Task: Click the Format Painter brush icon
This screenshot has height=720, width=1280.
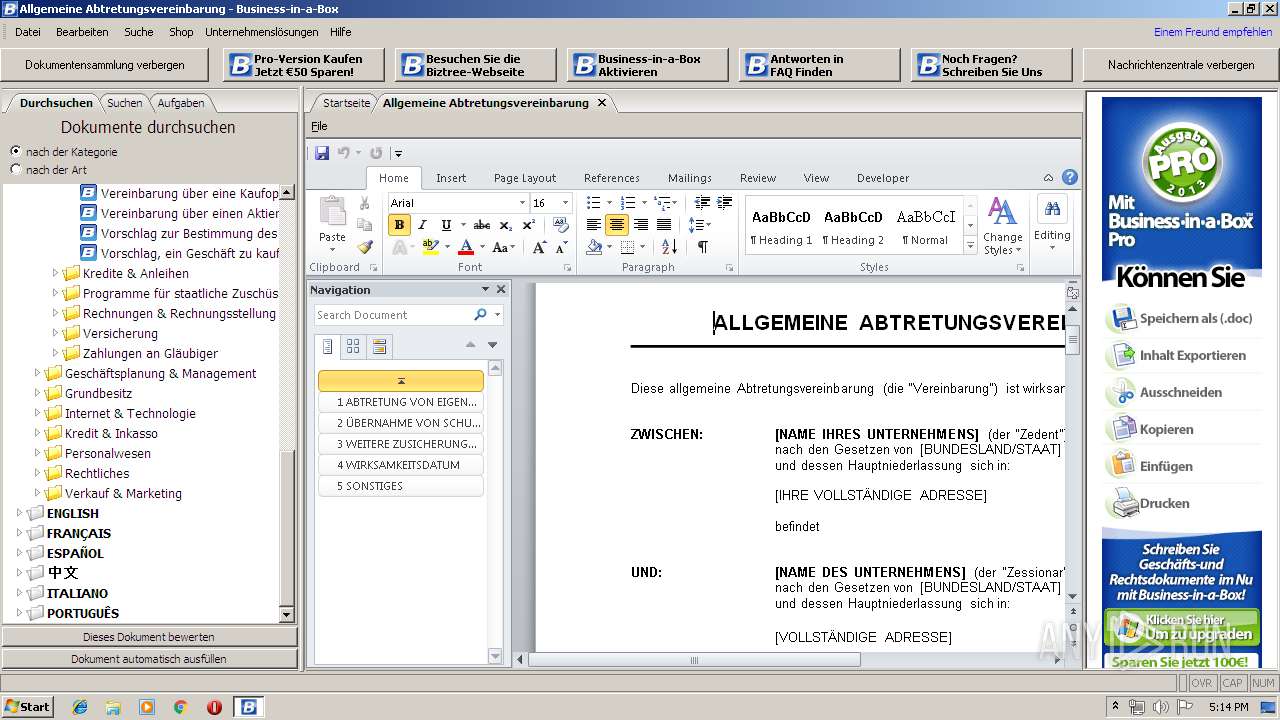Action: (x=364, y=247)
